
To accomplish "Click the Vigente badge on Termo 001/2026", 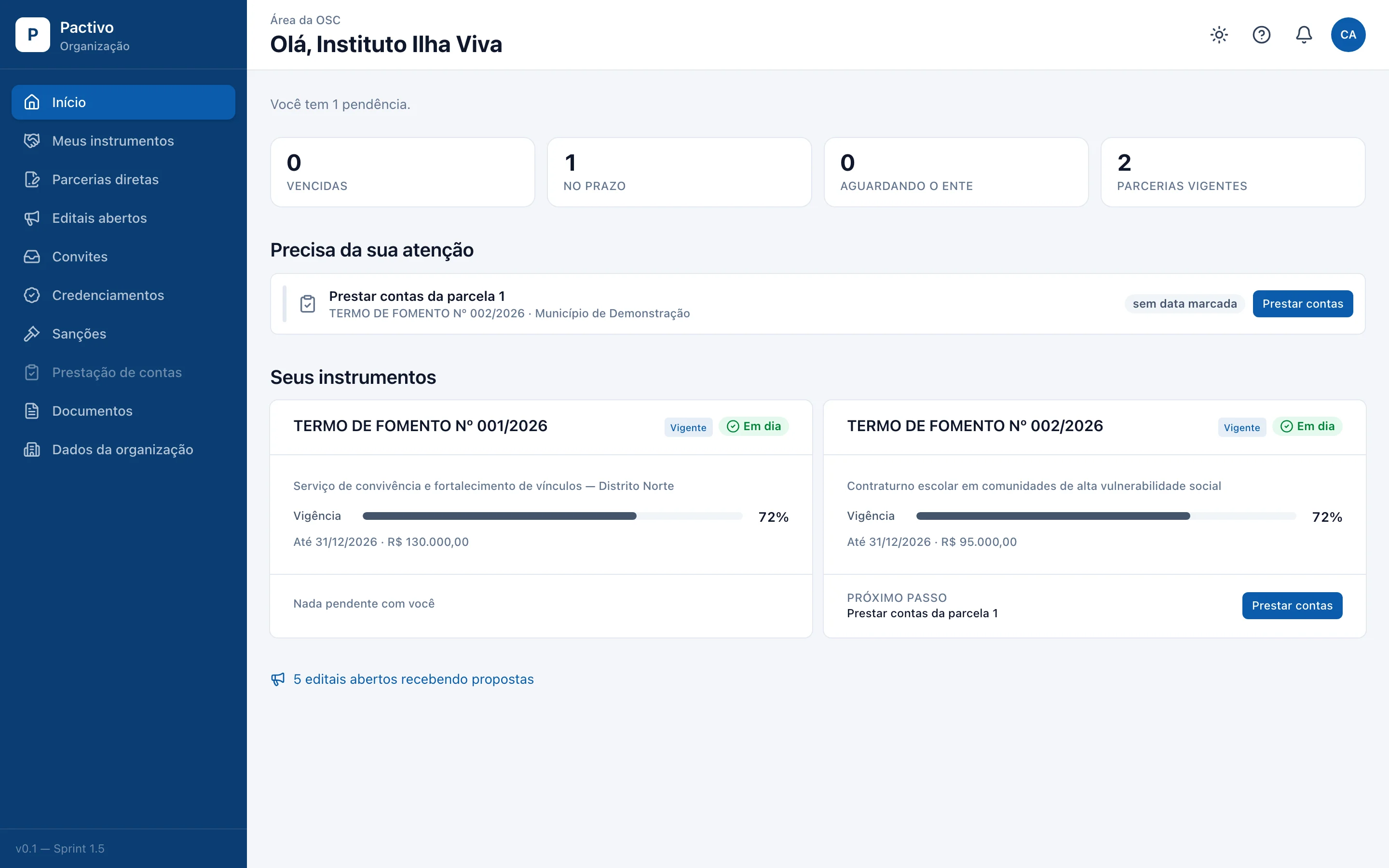I will click(x=688, y=427).
